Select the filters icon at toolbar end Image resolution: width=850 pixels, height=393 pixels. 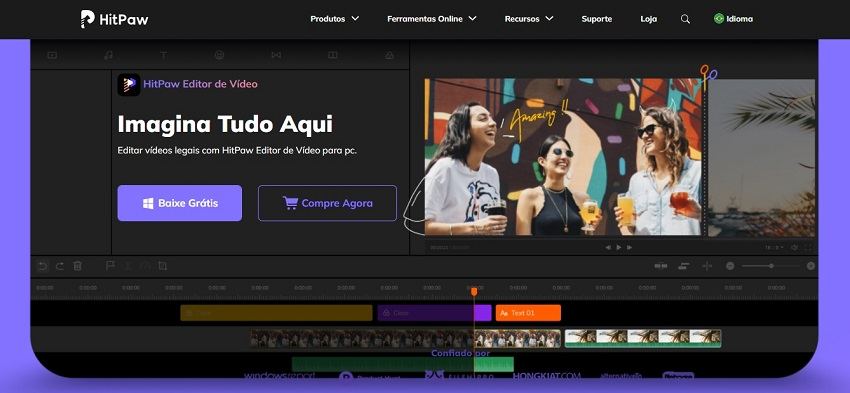[x=389, y=55]
